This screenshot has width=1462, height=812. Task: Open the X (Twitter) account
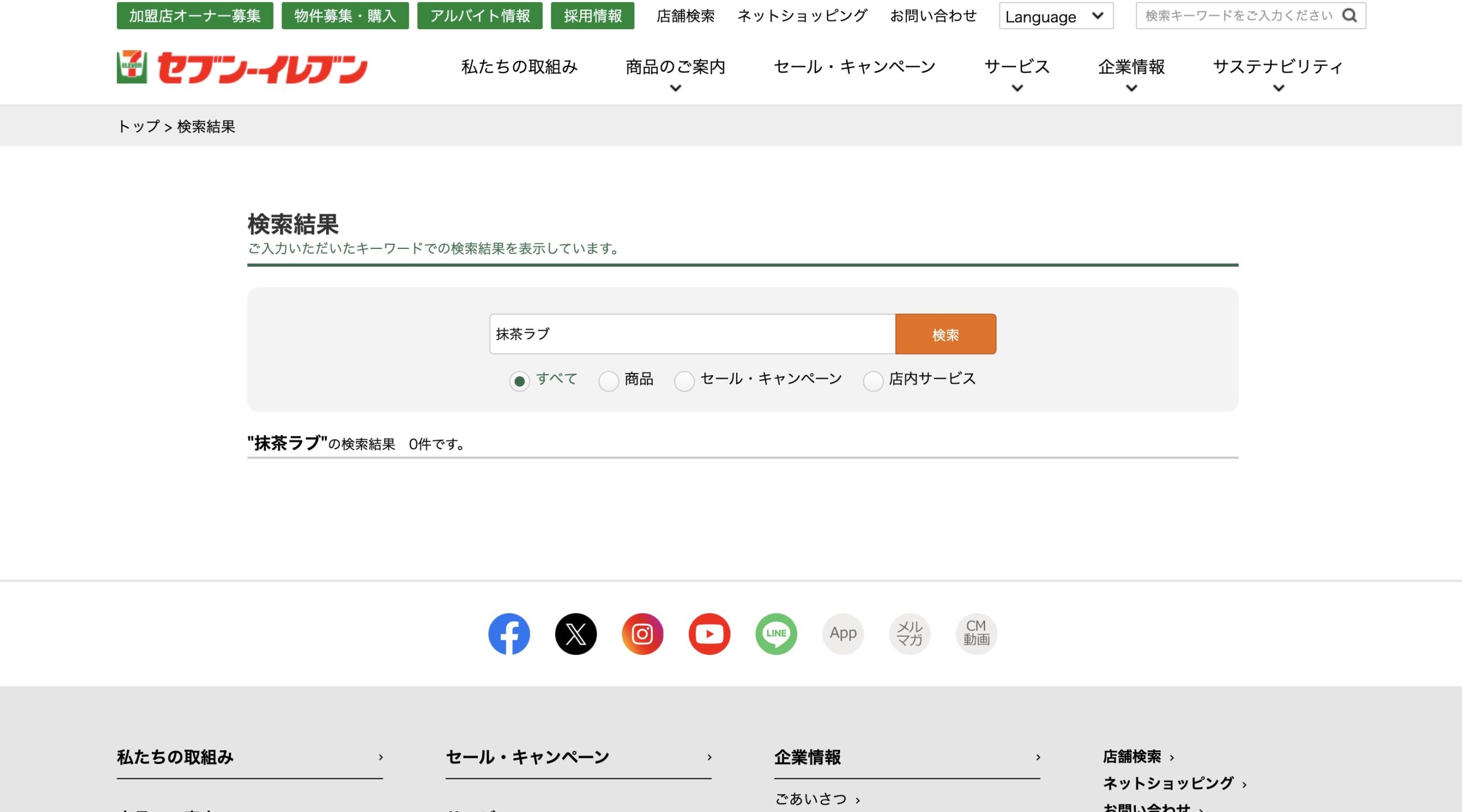pyautogui.click(x=576, y=633)
